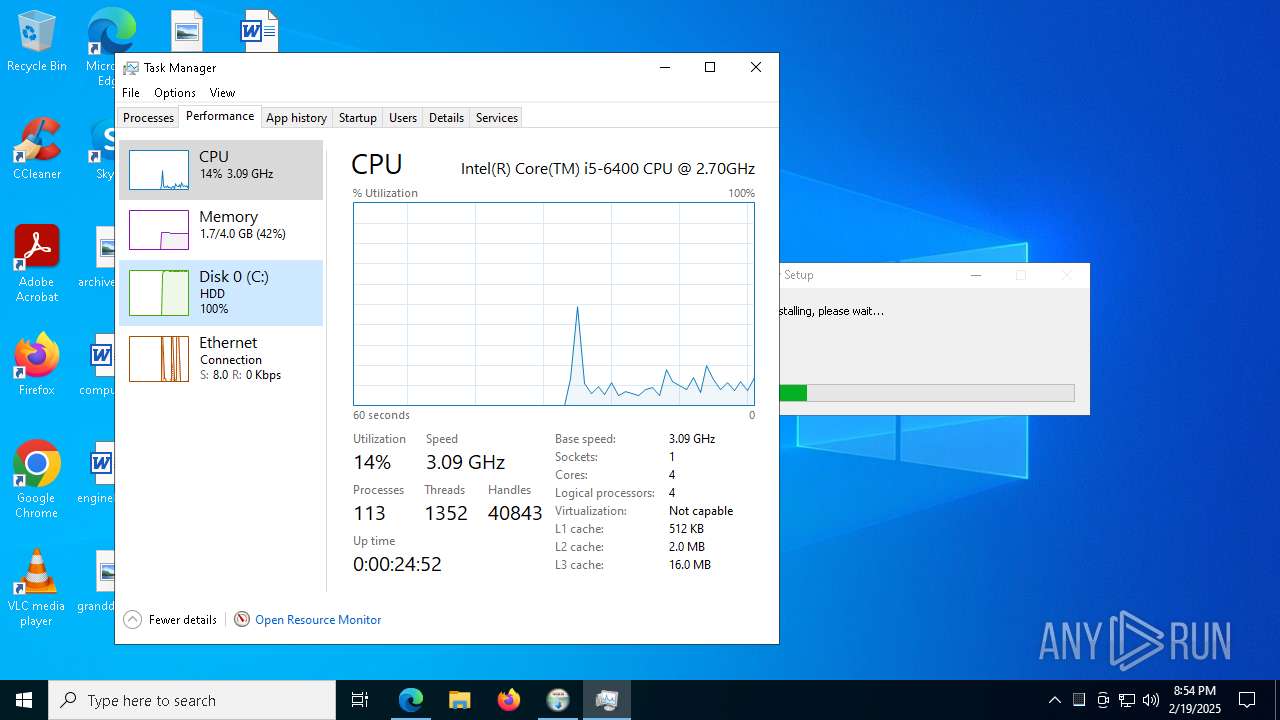Open Firefox from the taskbar
The image size is (1280, 720).
click(508, 700)
